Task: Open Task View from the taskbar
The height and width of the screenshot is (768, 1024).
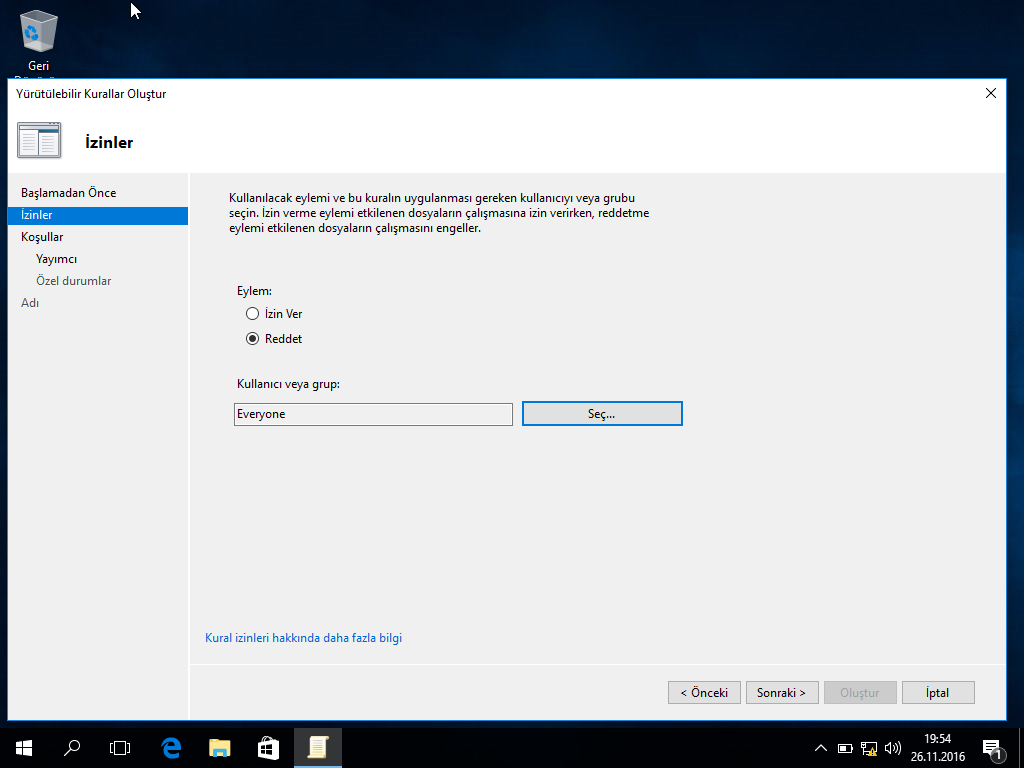Action: [x=120, y=747]
